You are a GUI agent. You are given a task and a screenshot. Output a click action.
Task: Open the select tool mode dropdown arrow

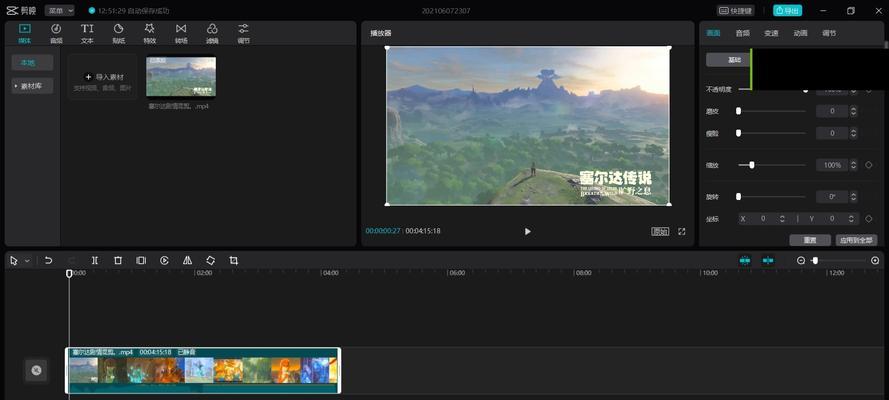click(27, 261)
